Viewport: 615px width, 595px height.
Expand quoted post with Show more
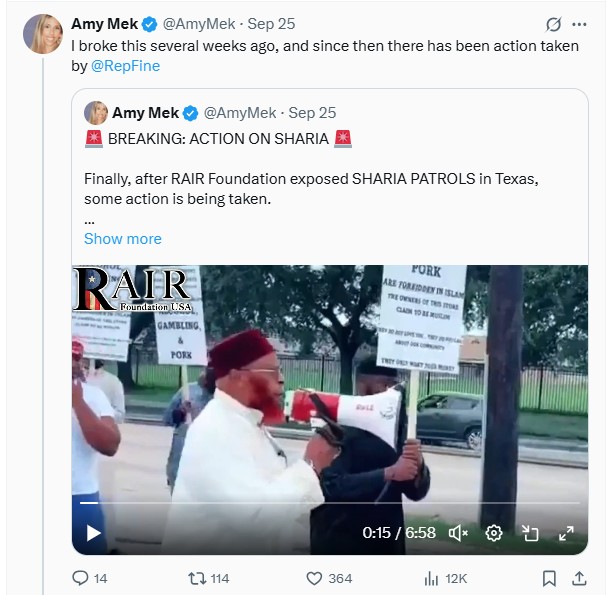pyautogui.click(x=122, y=239)
